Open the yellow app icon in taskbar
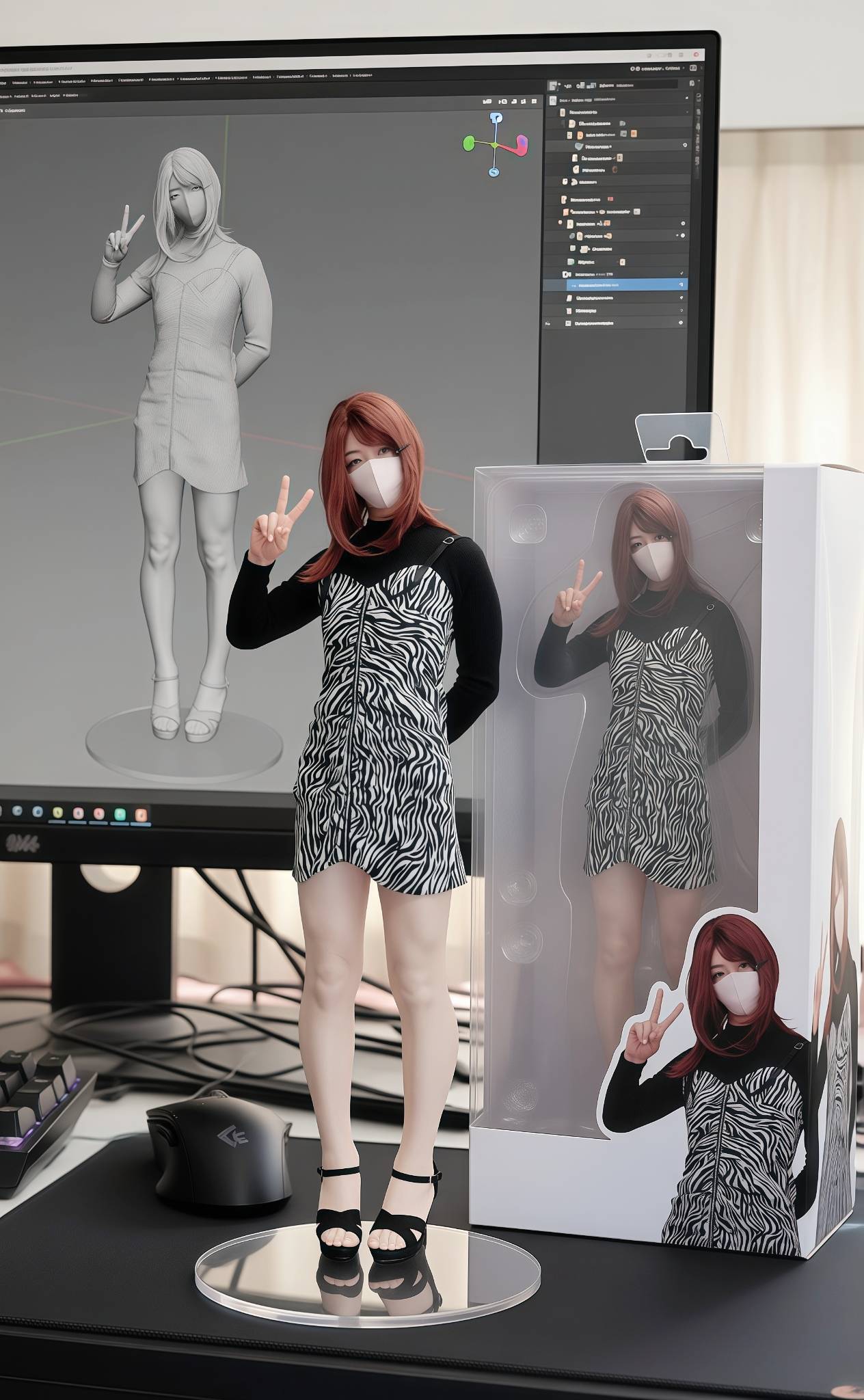The width and height of the screenshot is (864, 1400). click(59, 813)
